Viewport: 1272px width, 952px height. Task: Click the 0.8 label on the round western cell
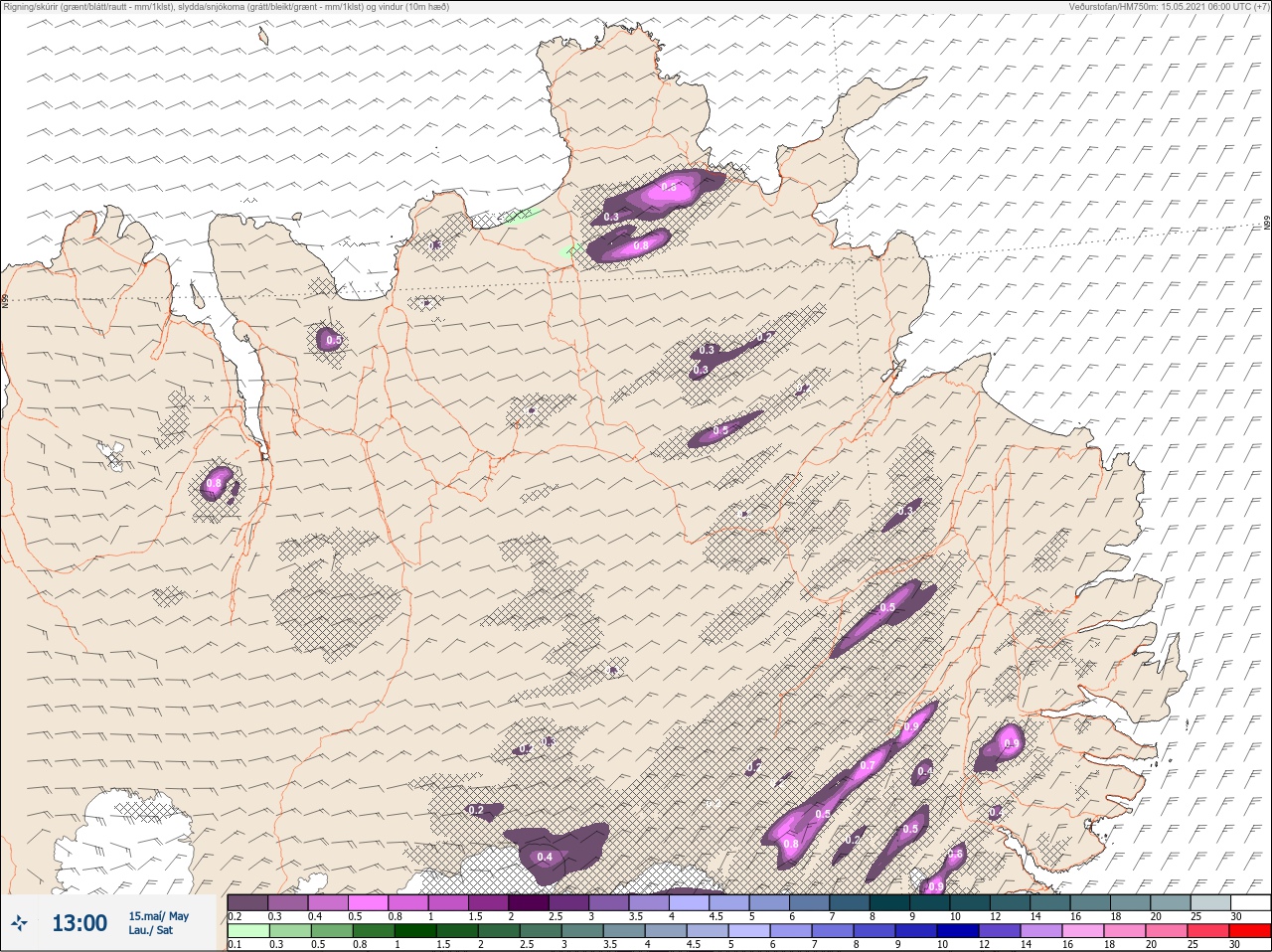(214, 485)
